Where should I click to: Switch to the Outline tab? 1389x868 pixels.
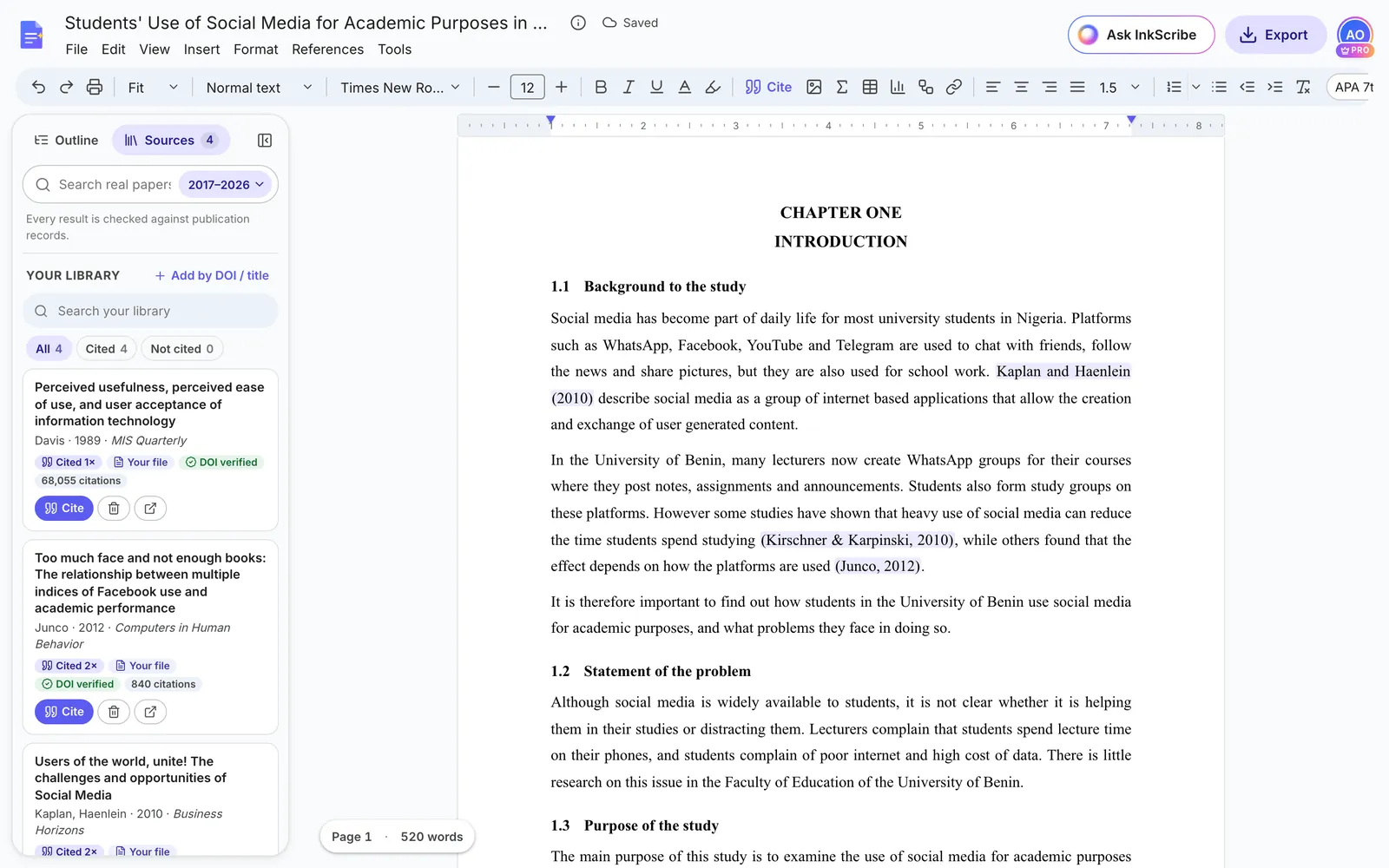click(66, 141)
